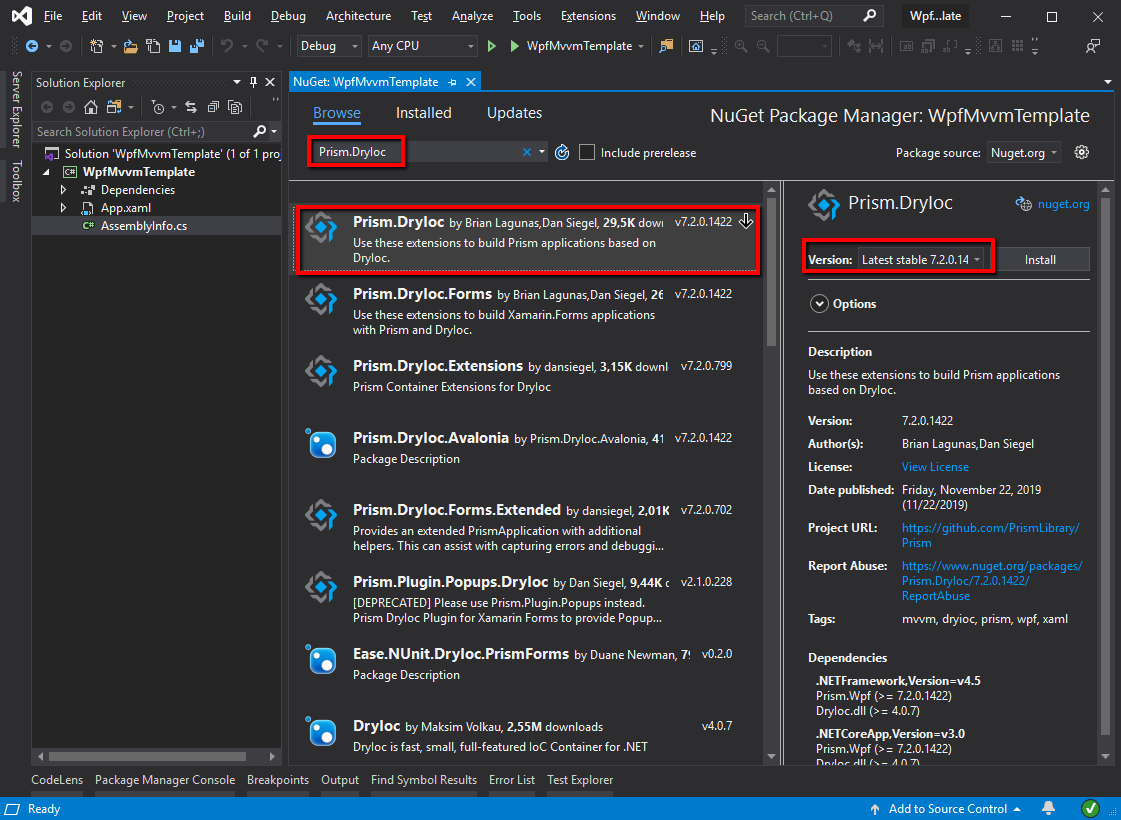Switch to the Installed tab
This screenshot has height=820, width=1121.
(423, 113)
